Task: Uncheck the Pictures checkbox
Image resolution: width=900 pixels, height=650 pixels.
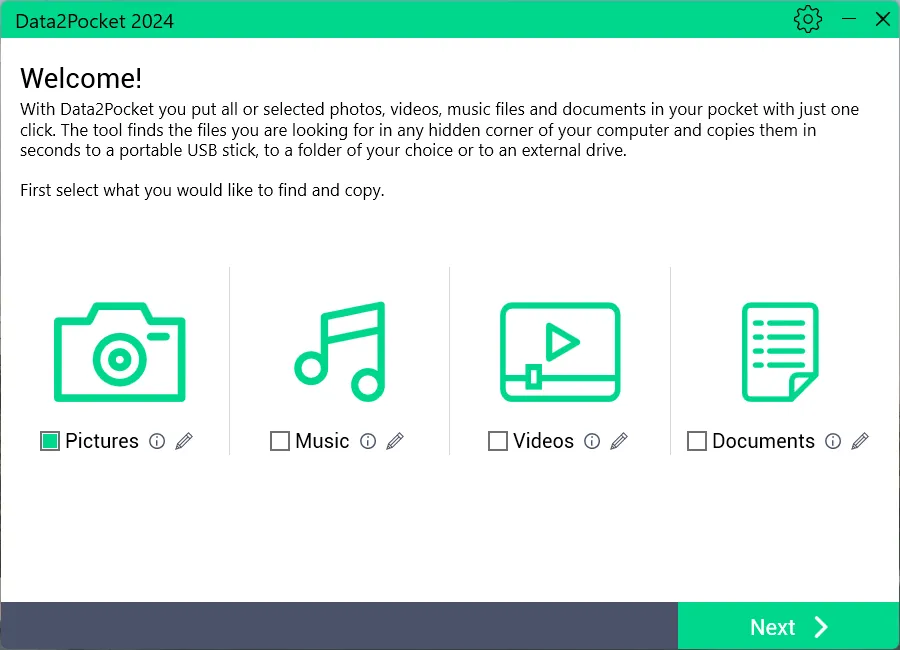Action: click(50, 441)
